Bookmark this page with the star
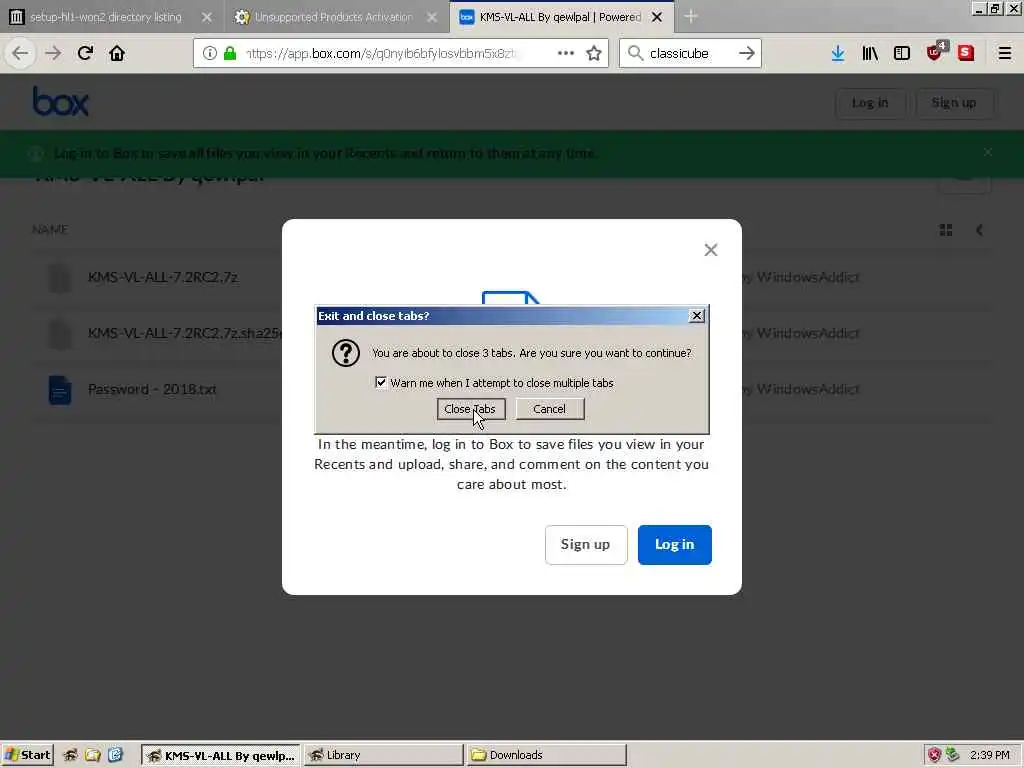The height and width of the screenshot is (768, 1024). coord(594,53)
